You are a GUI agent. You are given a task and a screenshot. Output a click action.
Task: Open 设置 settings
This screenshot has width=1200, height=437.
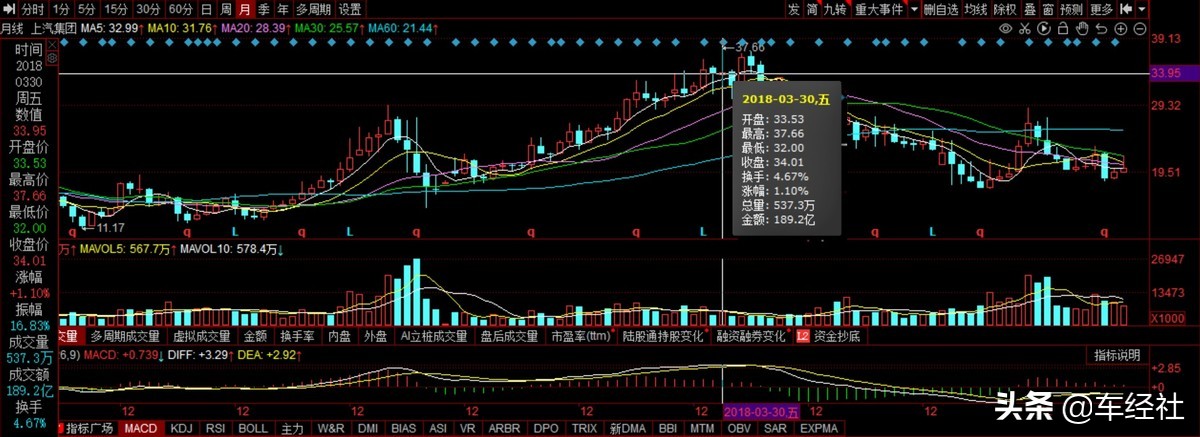coord(350,10)
